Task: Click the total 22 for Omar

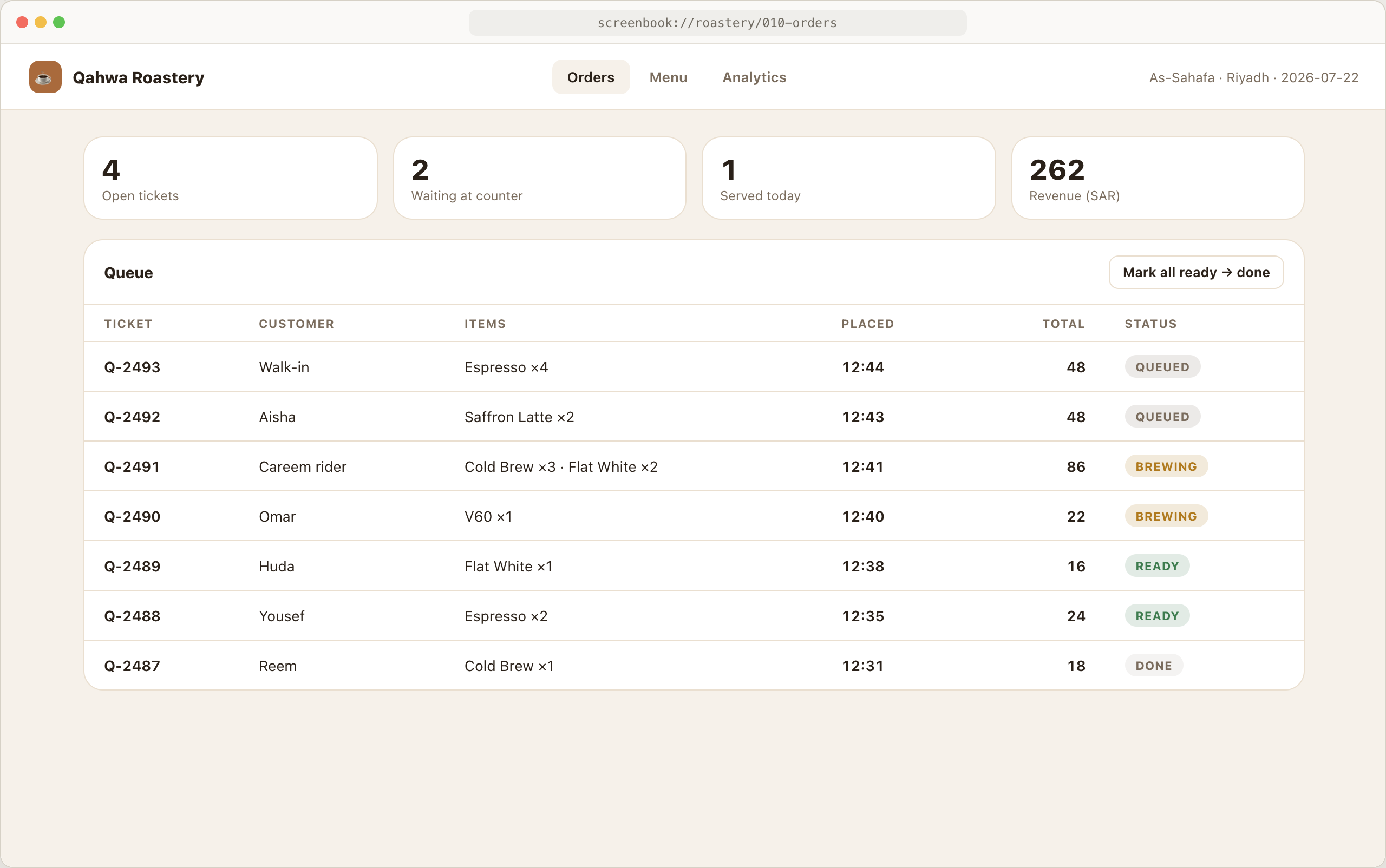Action: tap(1076, 517)
